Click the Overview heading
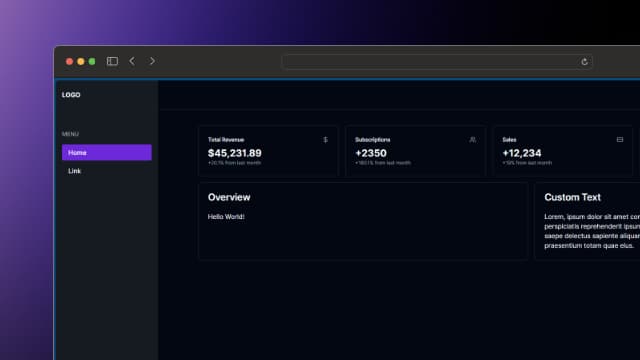Image resolution: width=640 pixels, height=360 pixels. [229, 197]
